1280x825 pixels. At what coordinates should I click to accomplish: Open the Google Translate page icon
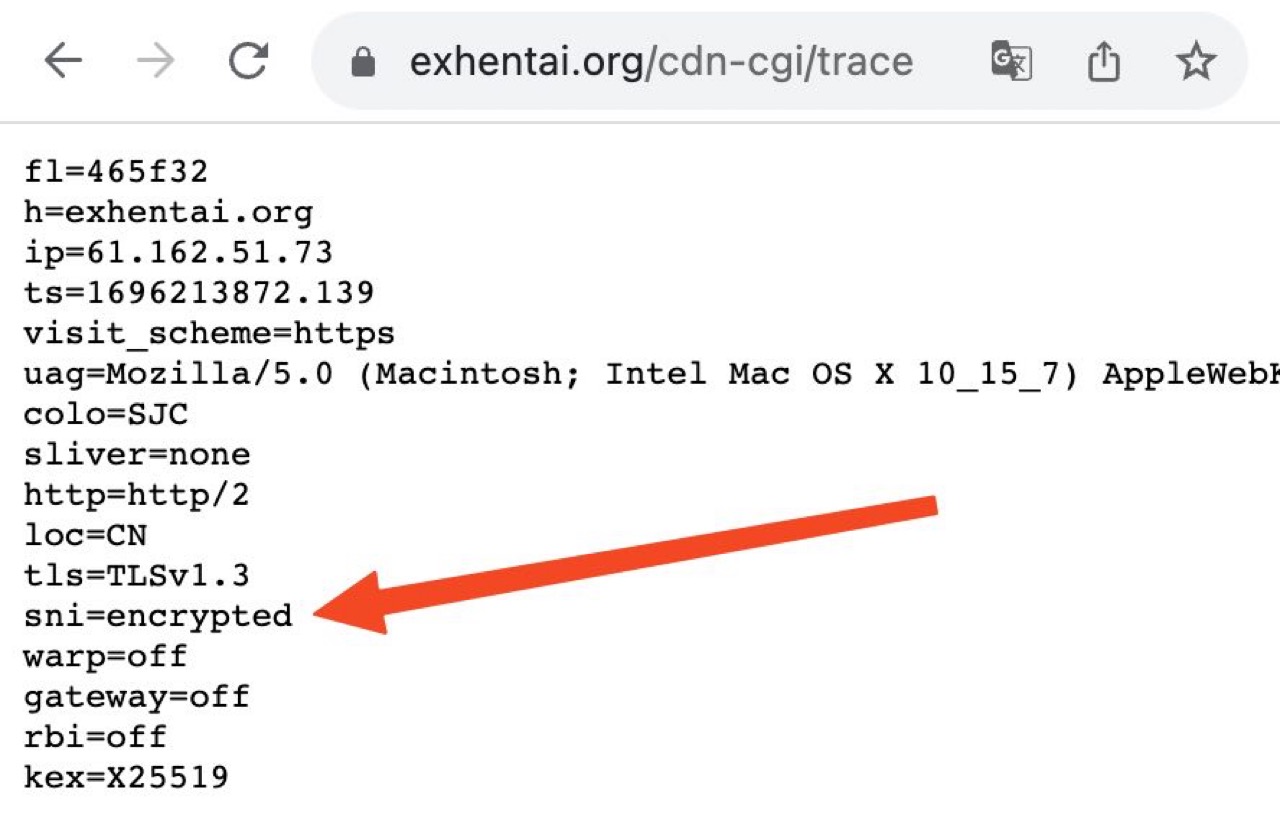(1011, 62)
